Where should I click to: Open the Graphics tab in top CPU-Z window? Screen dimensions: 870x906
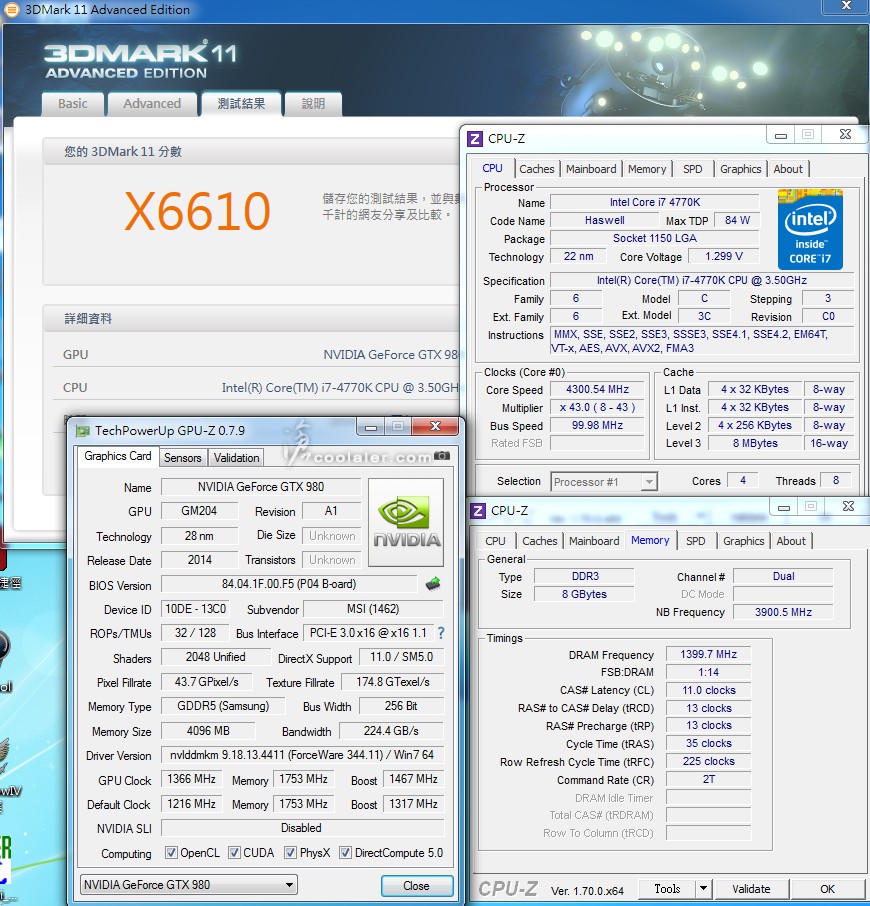(741, 169)
